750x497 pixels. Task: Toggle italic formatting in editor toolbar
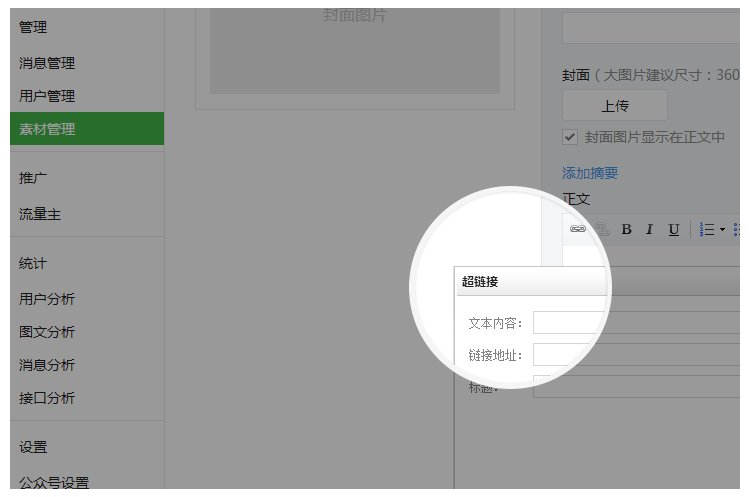[649, 230]
